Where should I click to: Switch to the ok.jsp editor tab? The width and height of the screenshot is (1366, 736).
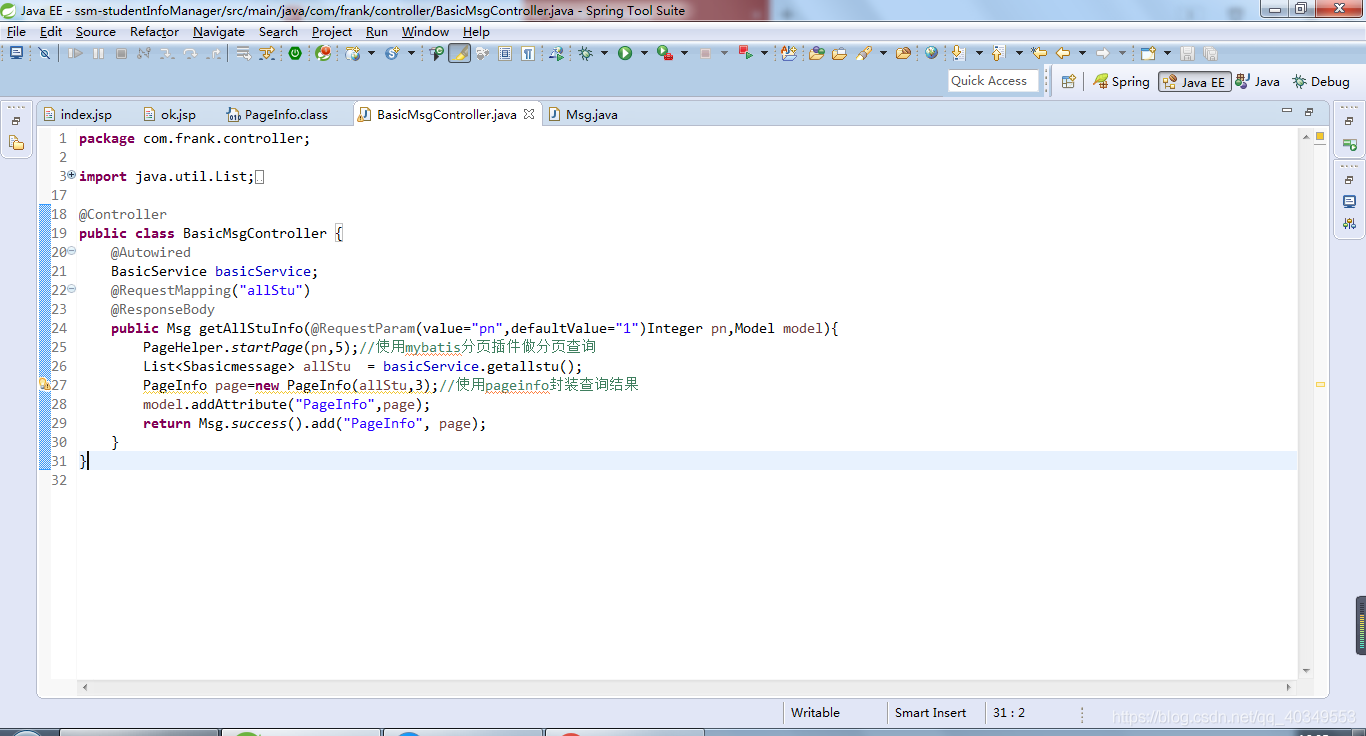(x=170, y=114)
